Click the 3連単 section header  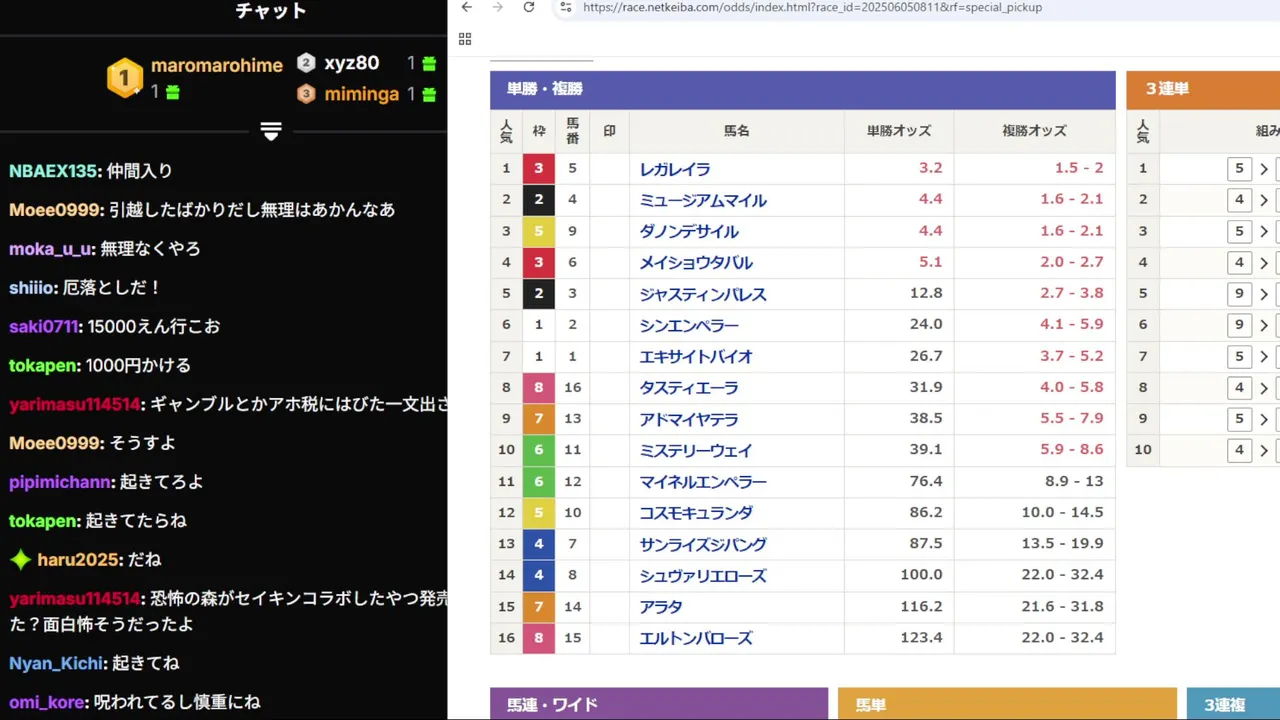[1203, 89]
